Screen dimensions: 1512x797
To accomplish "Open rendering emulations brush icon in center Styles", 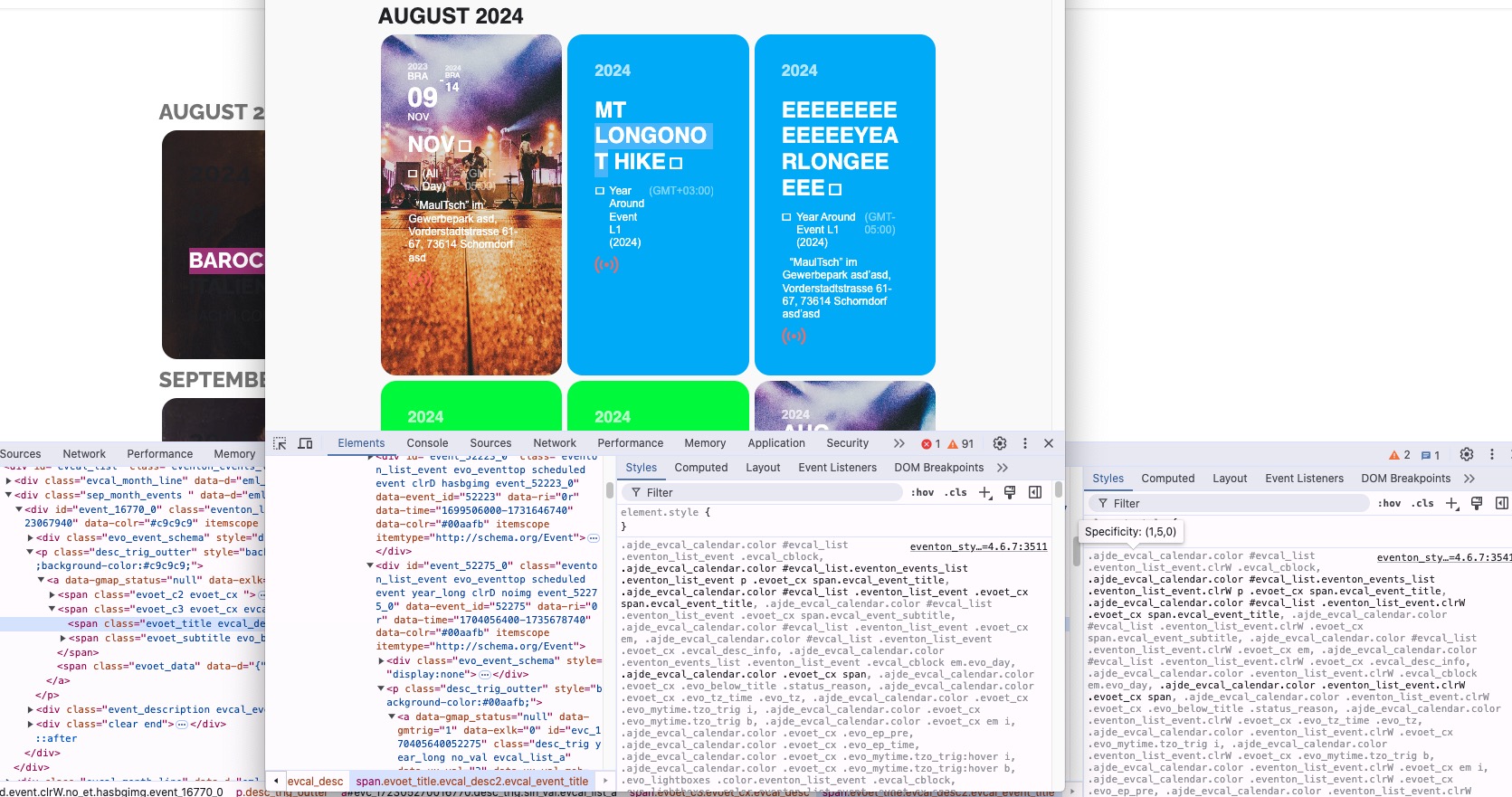I will coord(1010,492).
